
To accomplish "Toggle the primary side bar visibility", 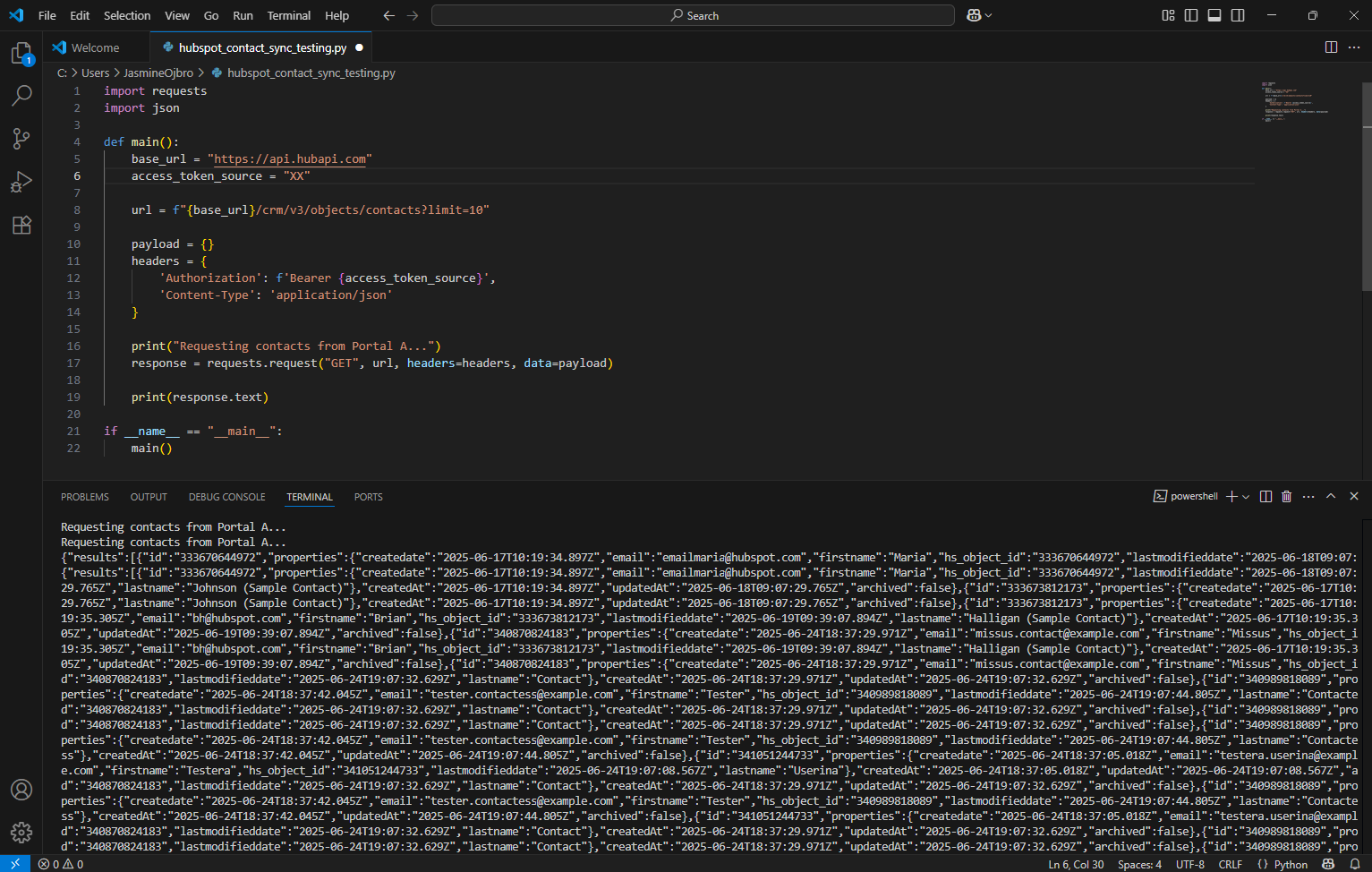I will [1191, 15].
